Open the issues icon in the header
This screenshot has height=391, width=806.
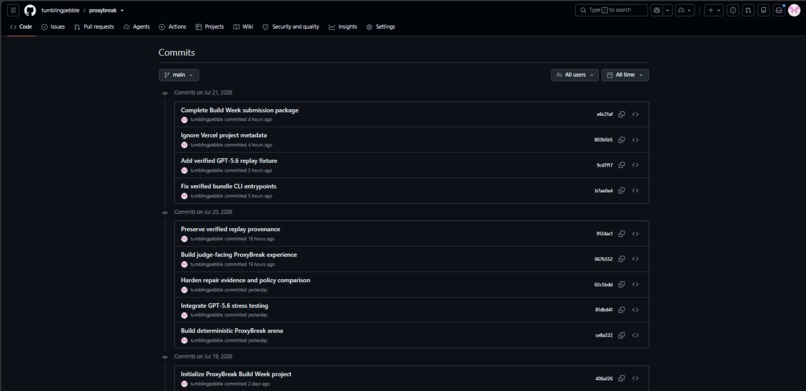(x=733, y=10)
